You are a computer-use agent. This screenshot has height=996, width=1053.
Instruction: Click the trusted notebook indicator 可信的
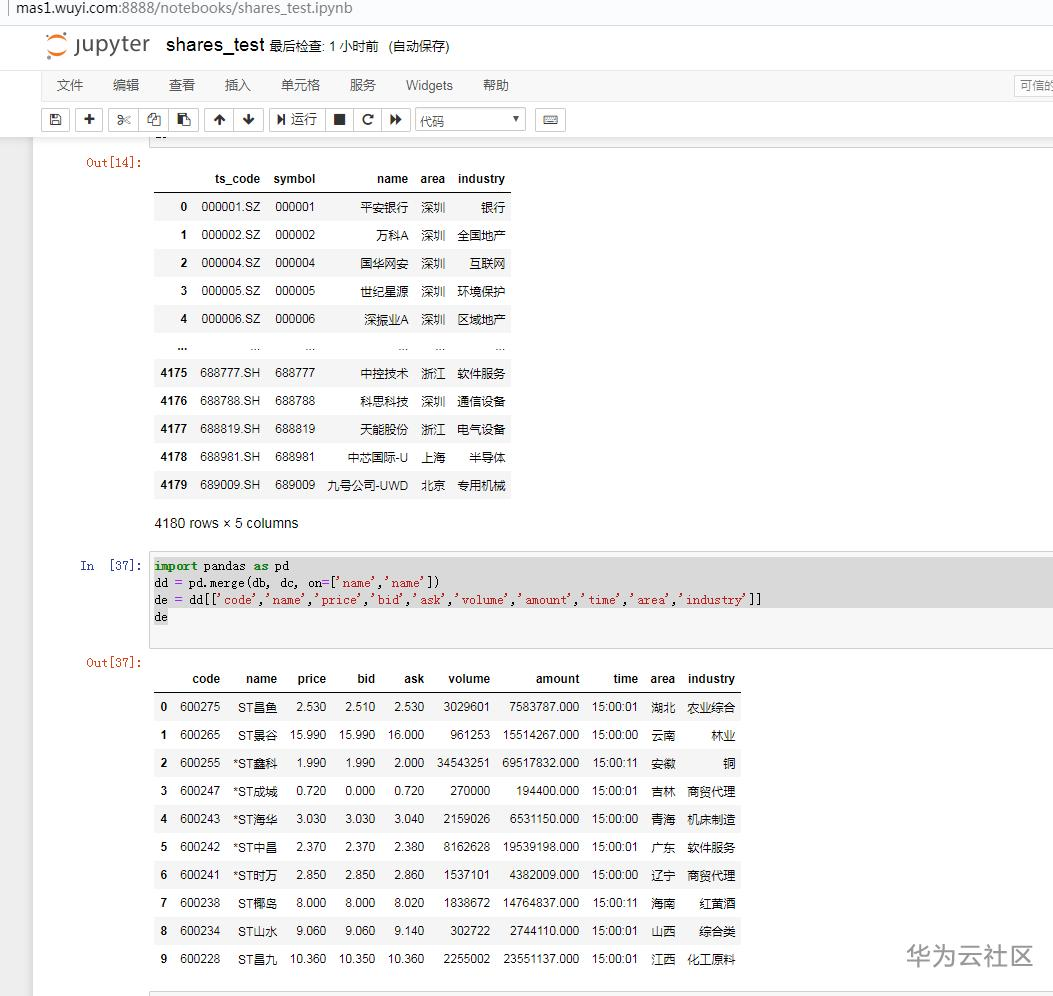1034,85
